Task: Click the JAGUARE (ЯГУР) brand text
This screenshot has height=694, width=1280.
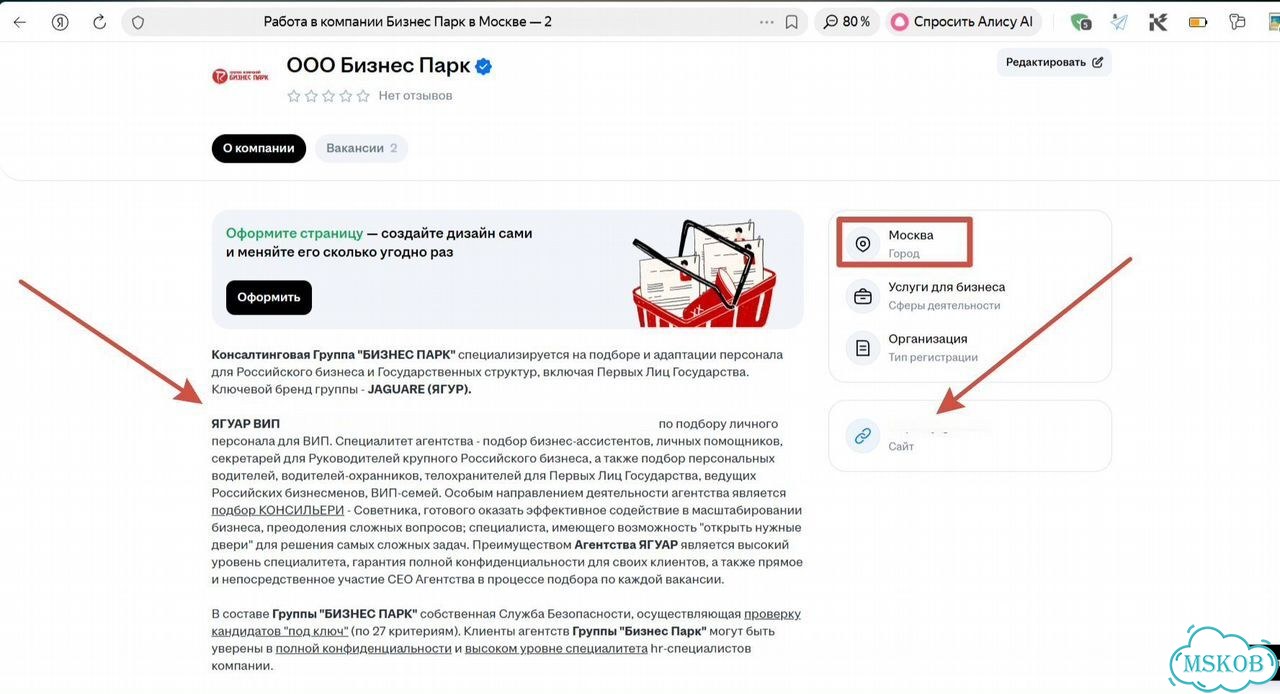Action: coord(419,389)
